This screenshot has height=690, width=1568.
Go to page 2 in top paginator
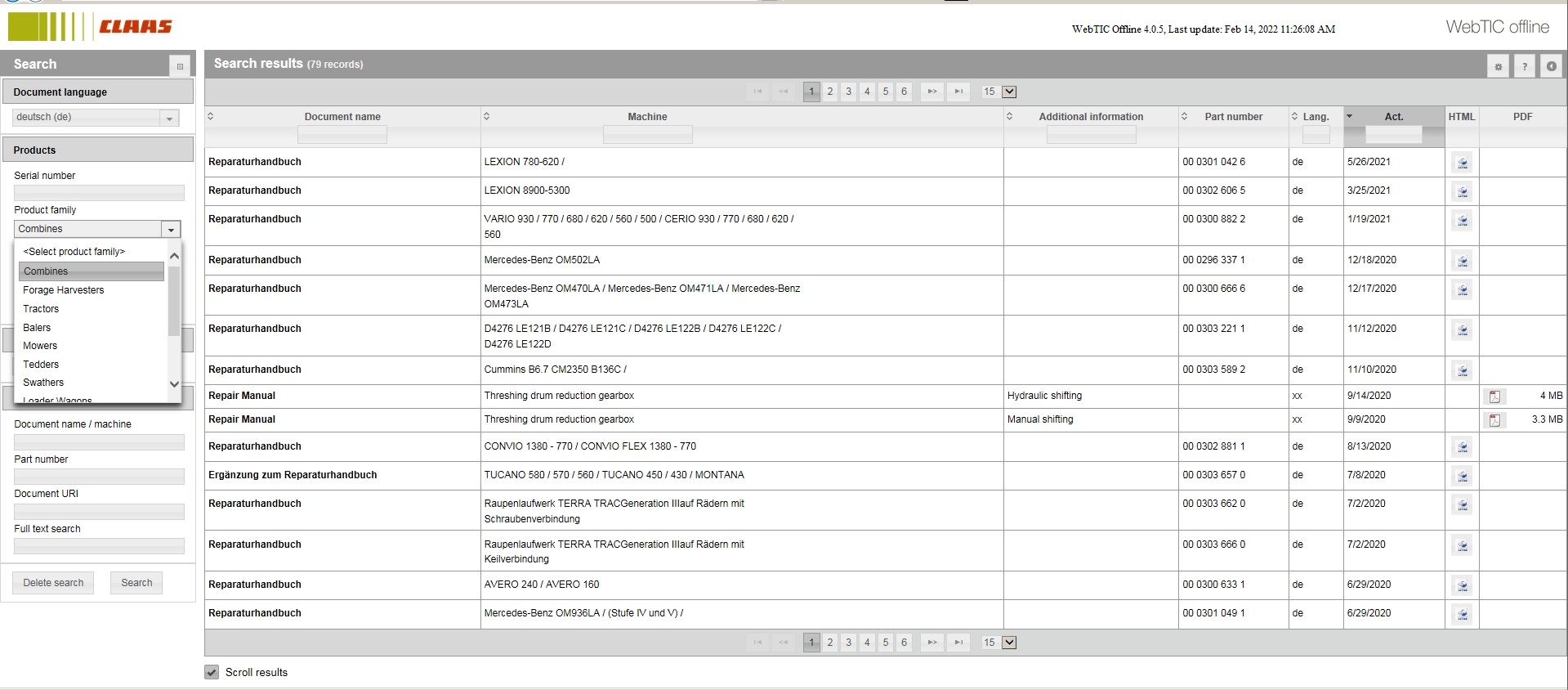point(830,92)
